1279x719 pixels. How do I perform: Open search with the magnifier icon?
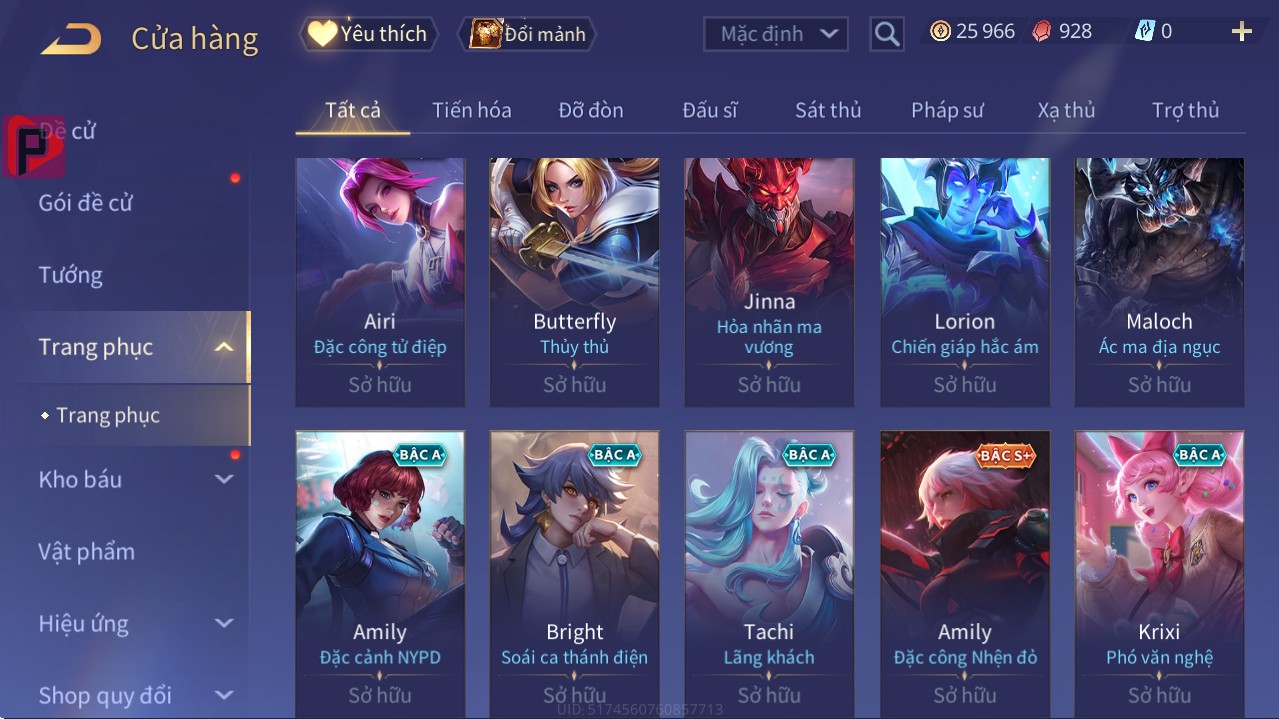pos(886,34)
